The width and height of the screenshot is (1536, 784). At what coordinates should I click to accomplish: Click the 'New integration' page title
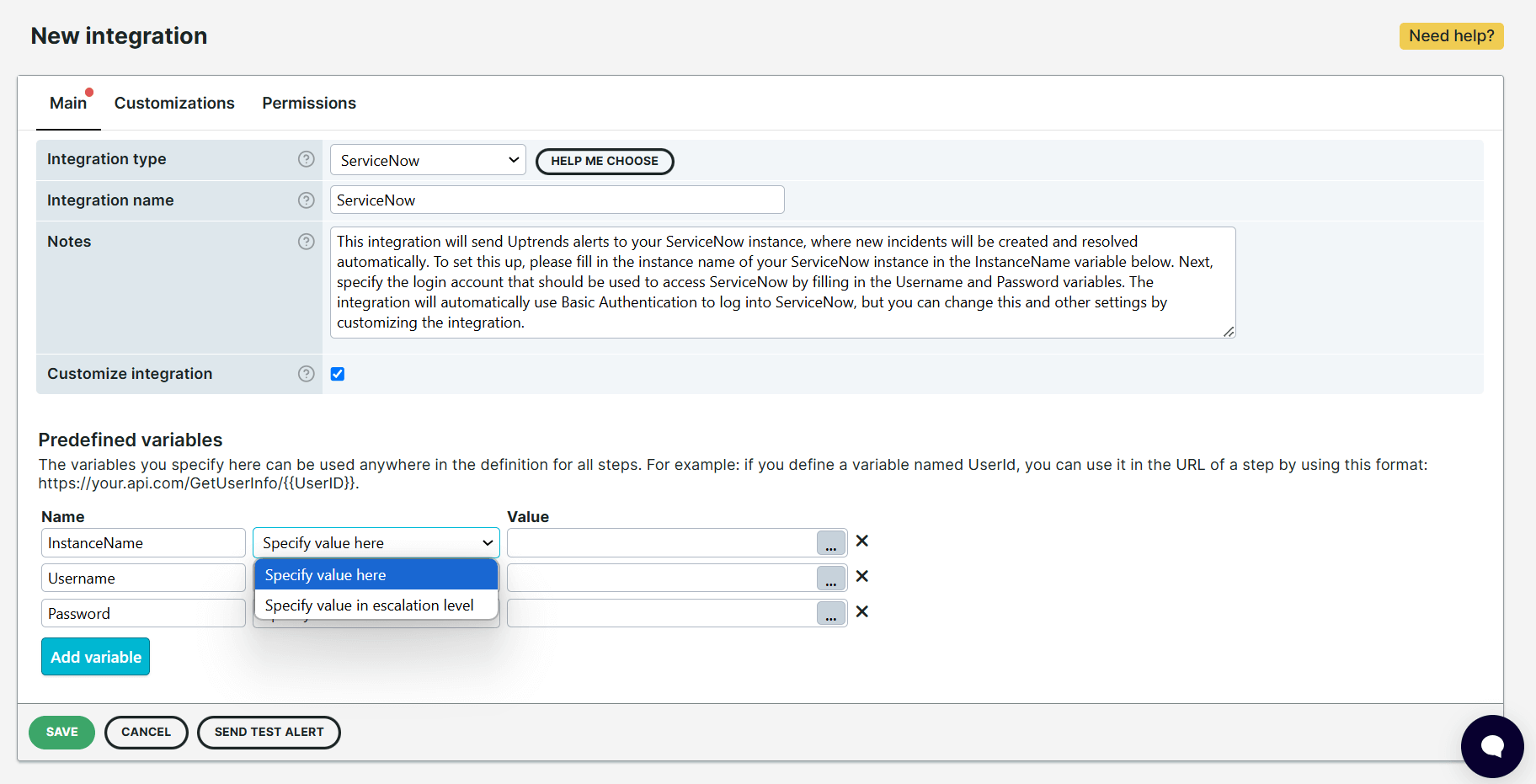pos(119,36)
